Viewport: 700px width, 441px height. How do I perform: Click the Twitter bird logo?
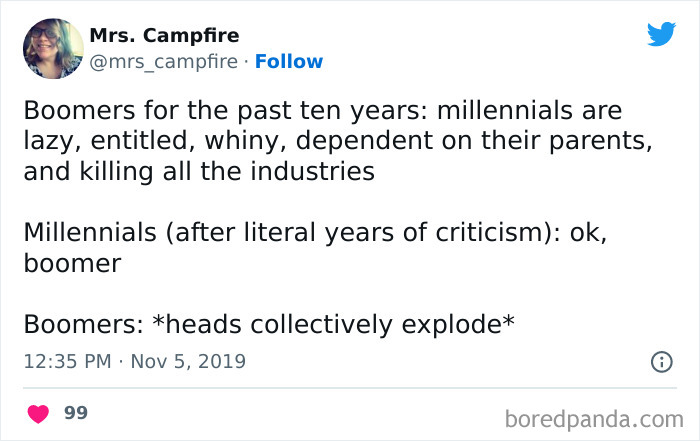(661, 35)
